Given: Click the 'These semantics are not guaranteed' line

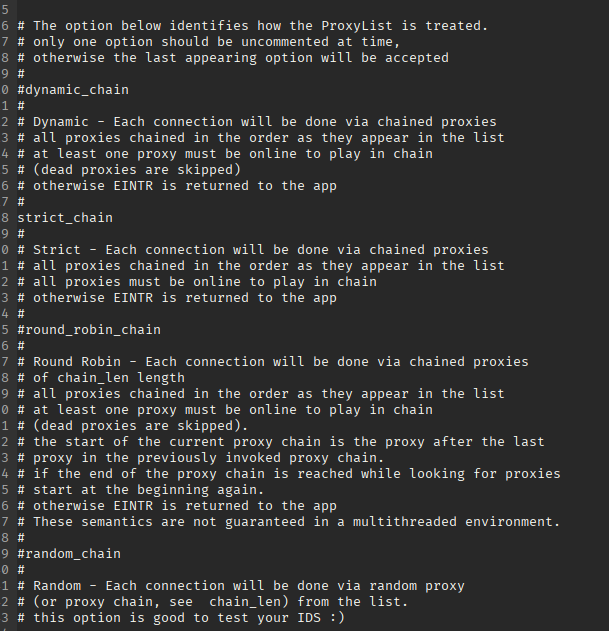Looking at the screenshot, I should 289,522.
